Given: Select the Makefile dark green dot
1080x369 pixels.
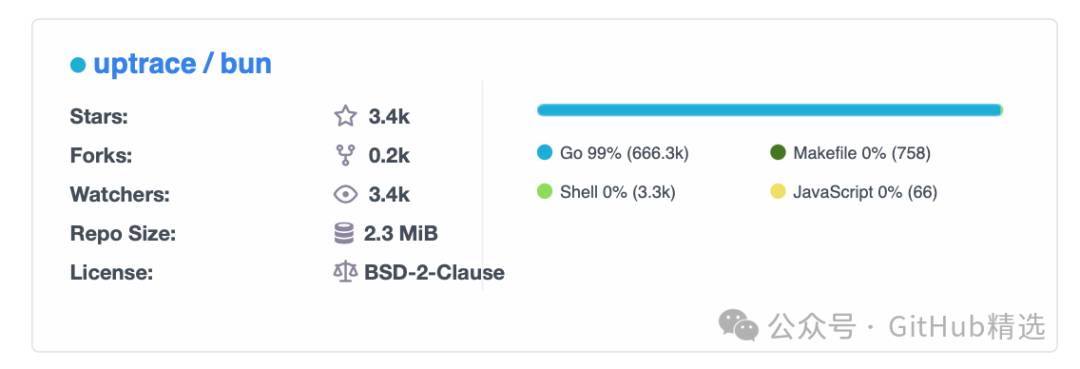Looking at the screenshot, I should (x=778, y=152).
